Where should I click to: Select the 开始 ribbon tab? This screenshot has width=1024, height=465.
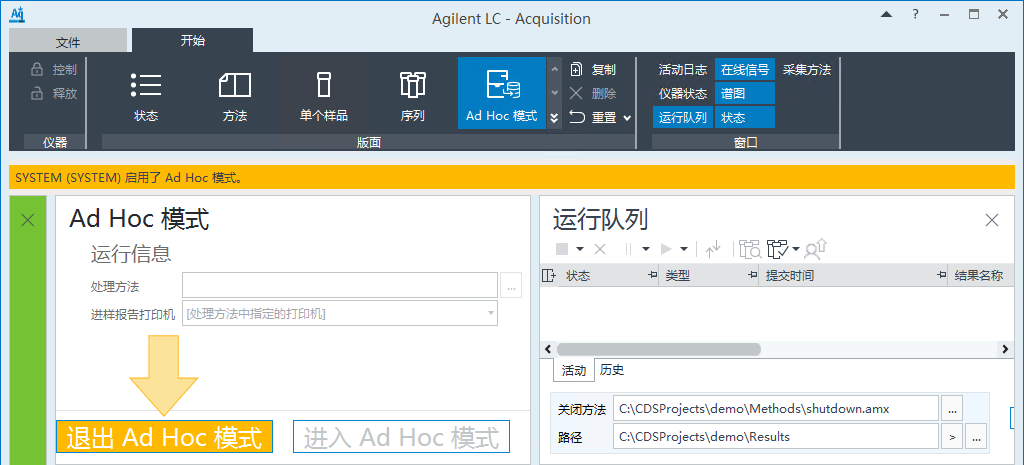(x=193, y=40)
